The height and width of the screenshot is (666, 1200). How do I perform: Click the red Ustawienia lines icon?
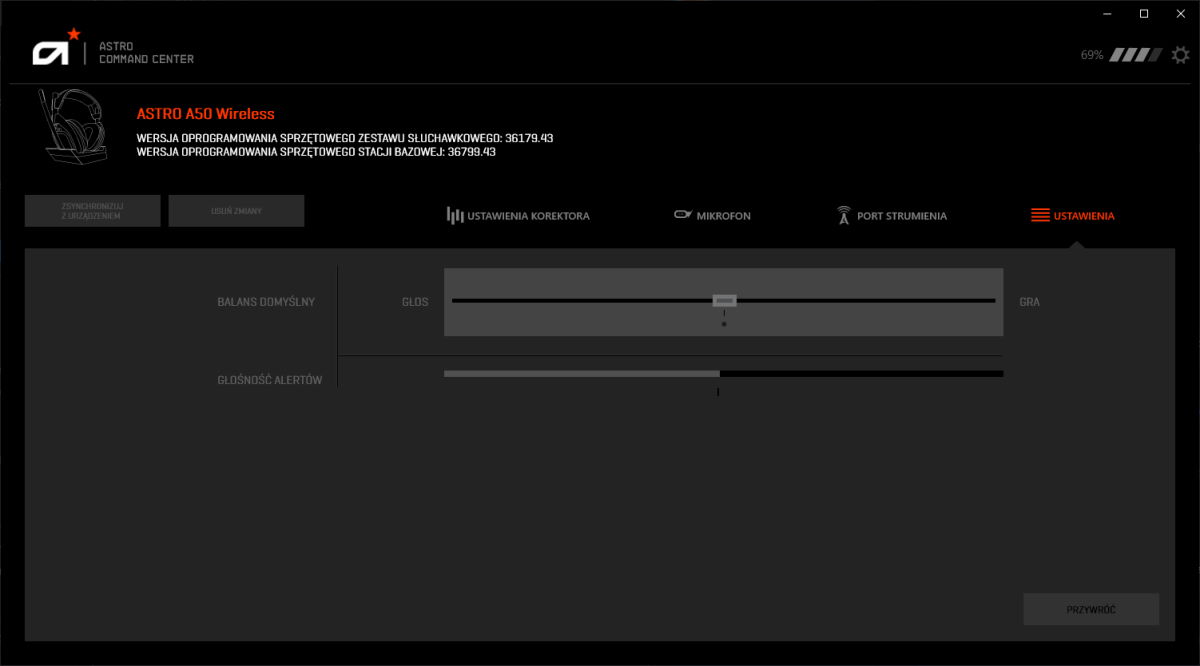(x=1040, y=215)
